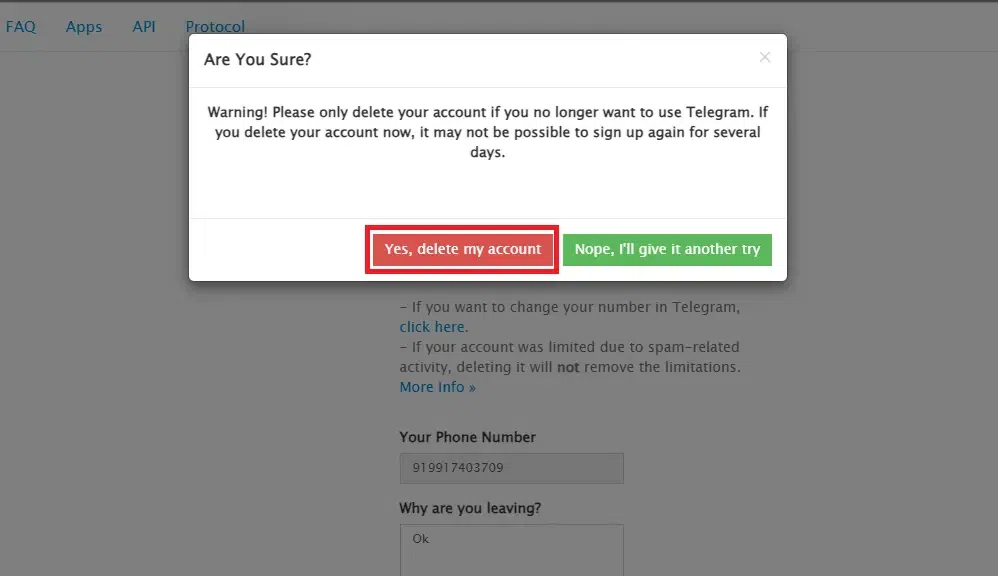
Task: Click the 'spam-related' limitation text line
Action: click(569, 347)
